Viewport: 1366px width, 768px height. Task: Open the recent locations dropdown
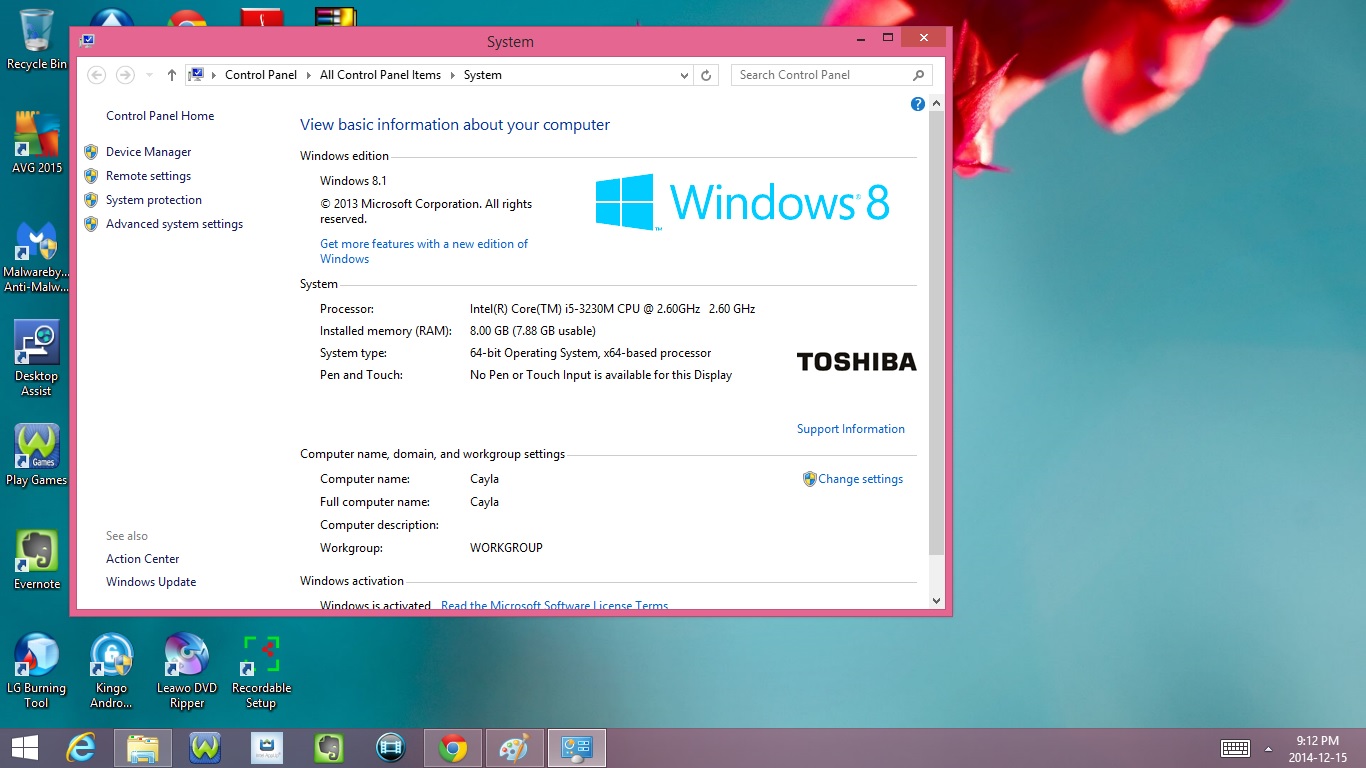click(x=149, y=75)
